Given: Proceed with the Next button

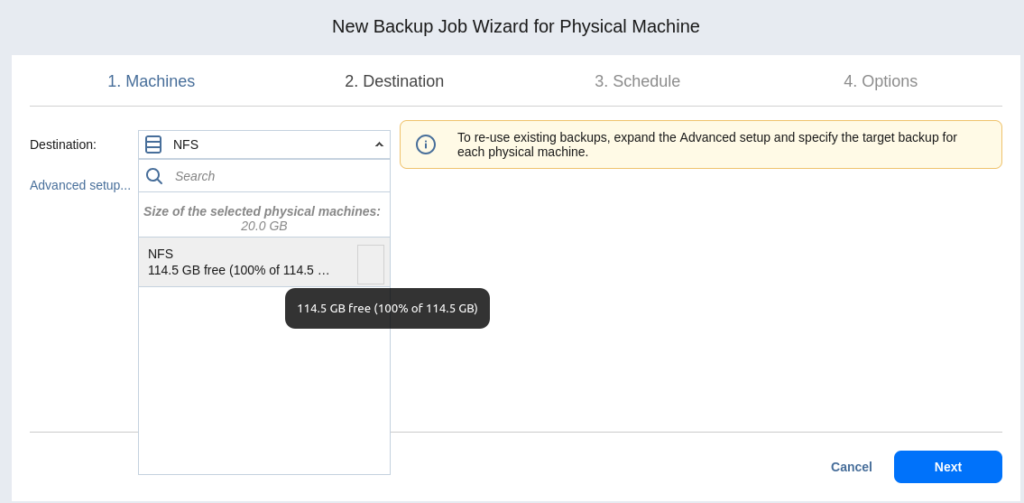Looking at the screenshot, I should (947, 467).
